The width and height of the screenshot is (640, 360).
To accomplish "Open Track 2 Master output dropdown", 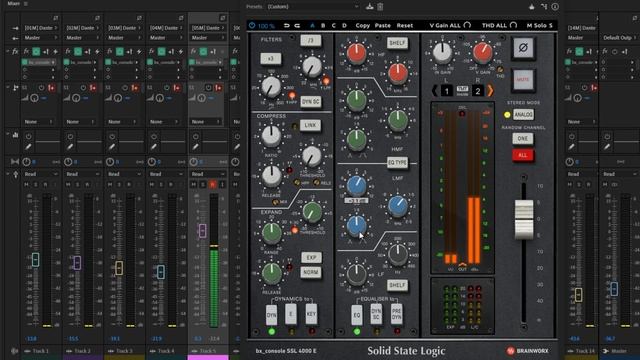I will [82, 38].
